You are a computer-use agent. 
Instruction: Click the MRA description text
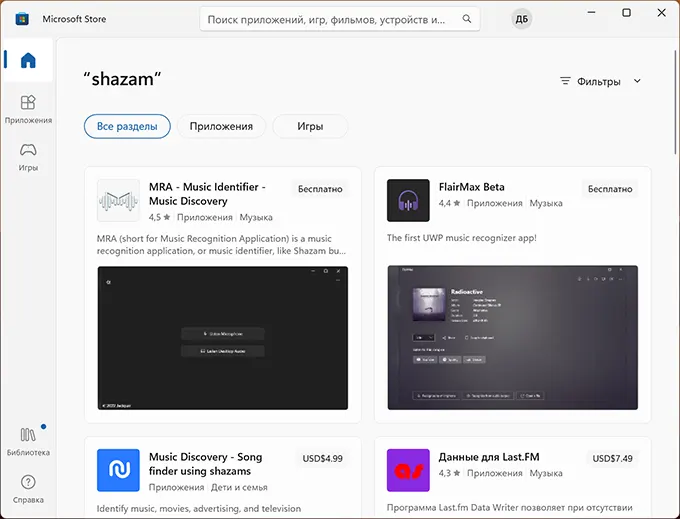pyautogui.click(x=221, y=245)
